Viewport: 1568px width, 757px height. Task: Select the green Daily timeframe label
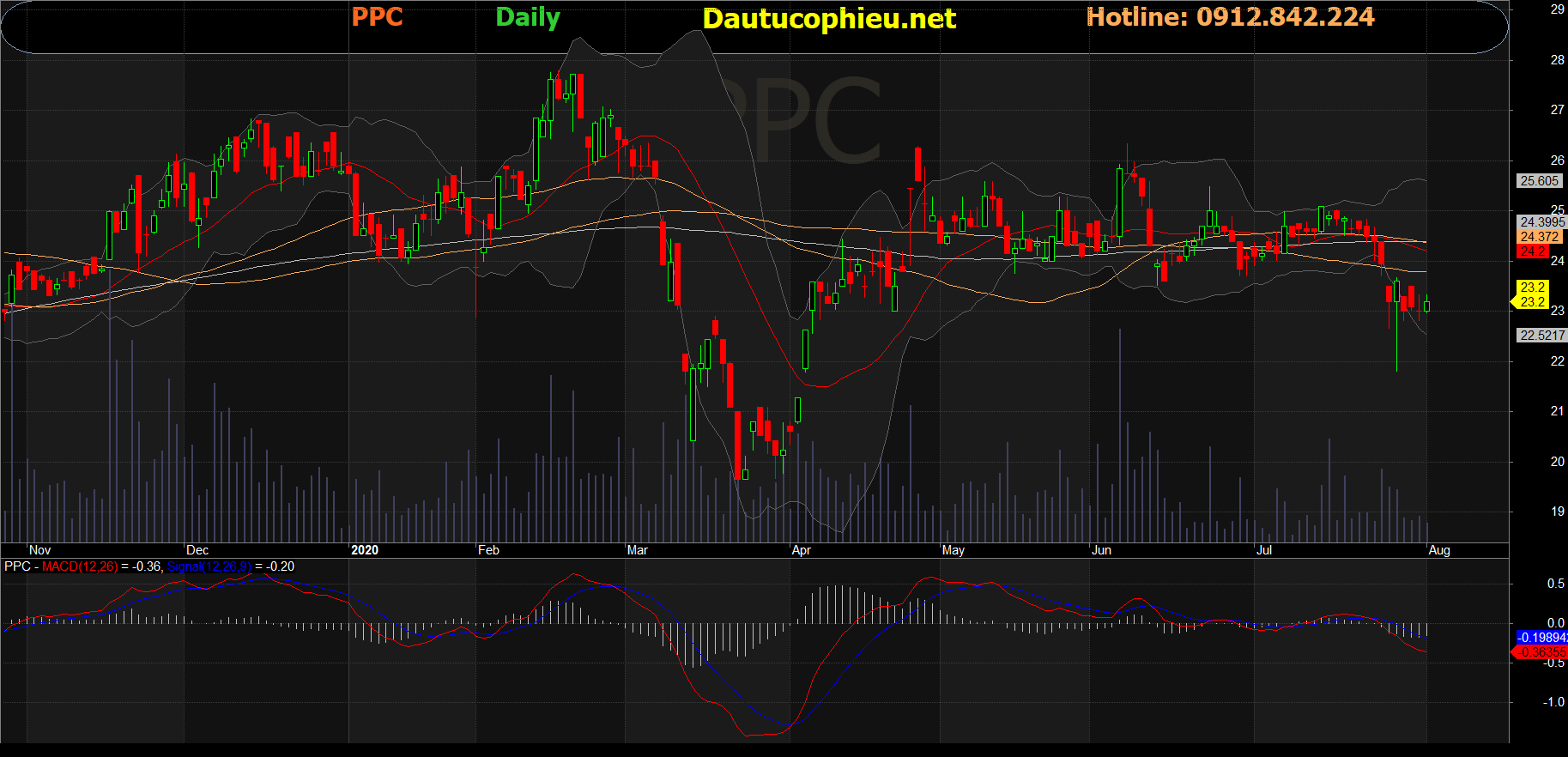click(x=527, y=18)
